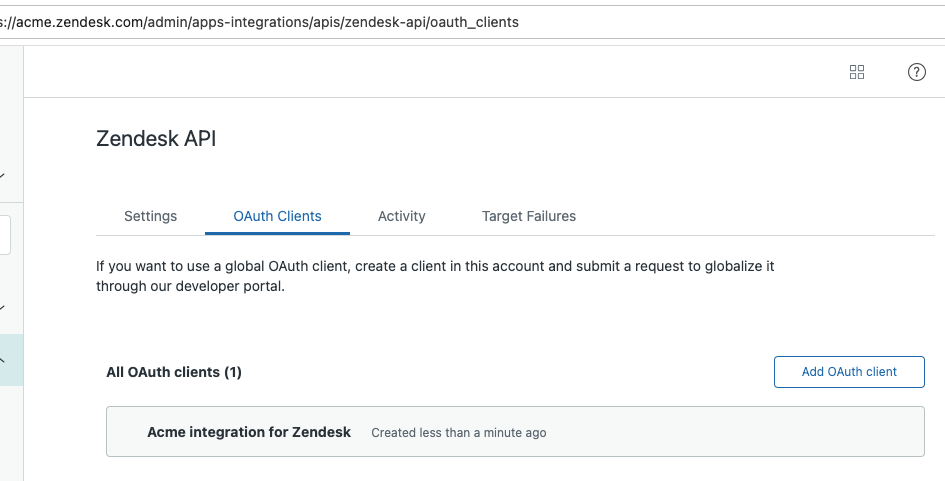Image resolution: width=945 pixels, height=481 pixels.
Task: Select the OAuth Clients tab
Action: [277, 216]
